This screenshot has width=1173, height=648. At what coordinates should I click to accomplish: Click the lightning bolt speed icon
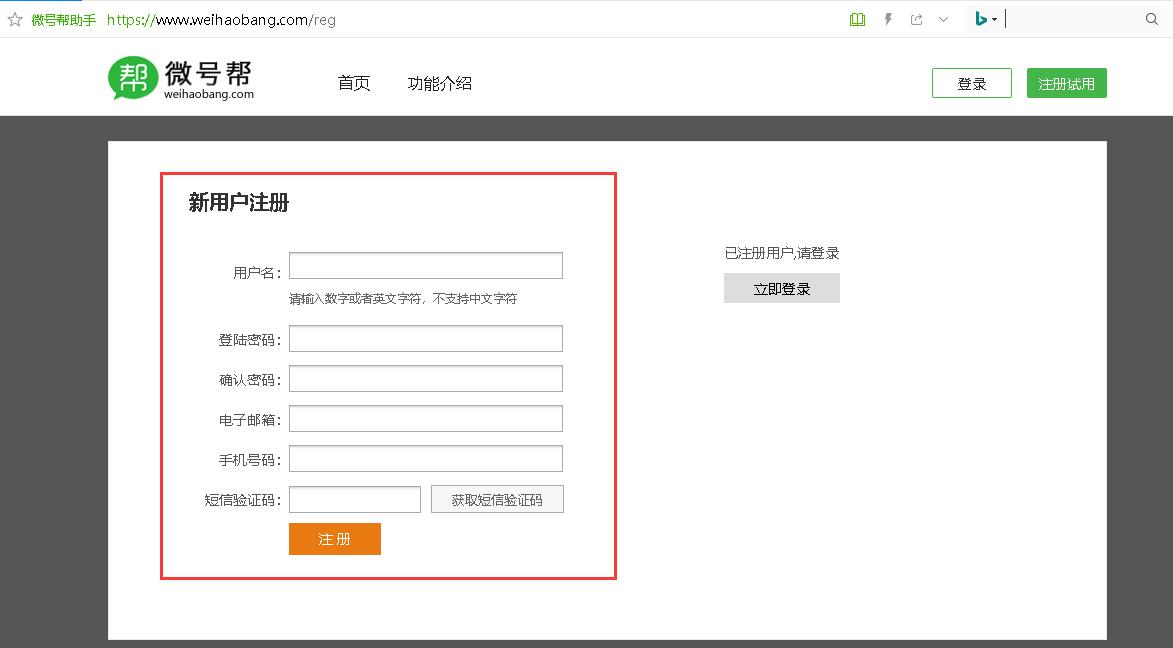point(888,19)
